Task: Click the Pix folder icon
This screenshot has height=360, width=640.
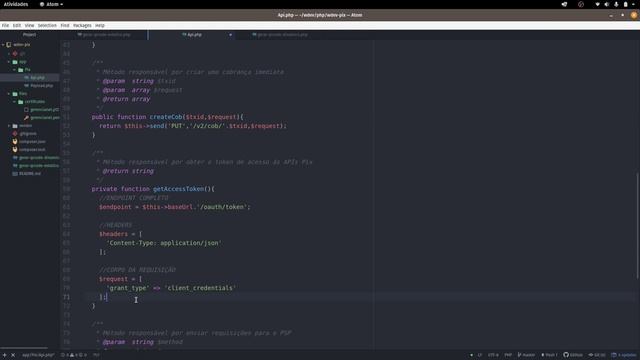Action: click(21, 70)
